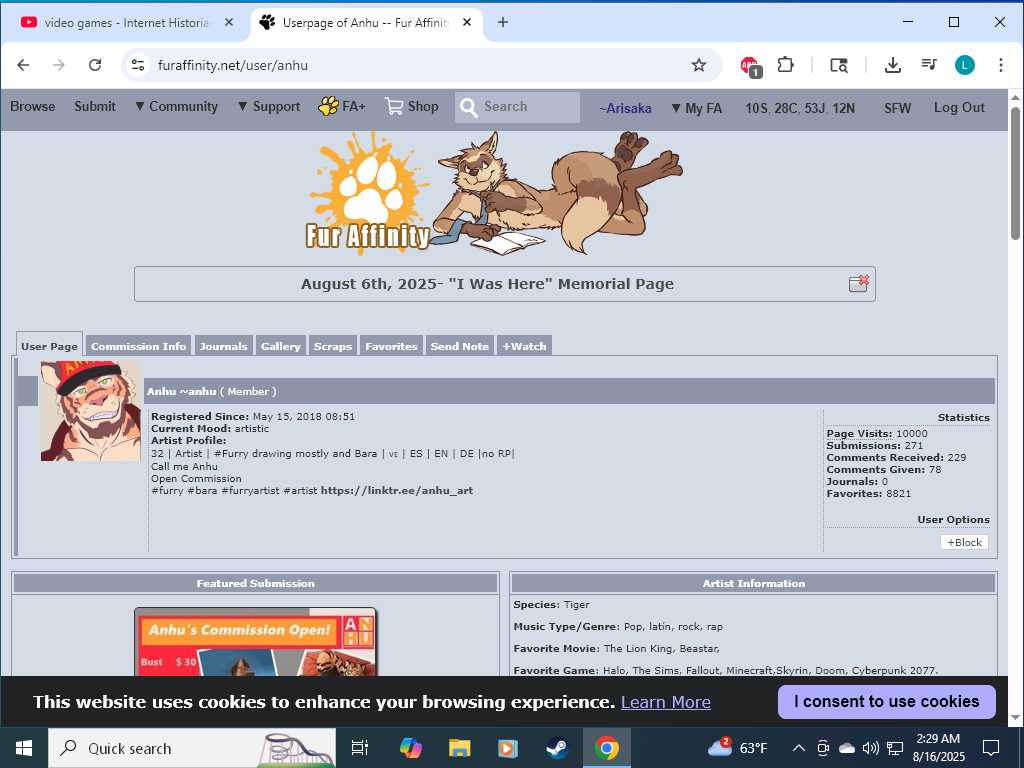This screenshot has width=1024, height=768.
Task: Open Windows notification center
Action: 991,748
